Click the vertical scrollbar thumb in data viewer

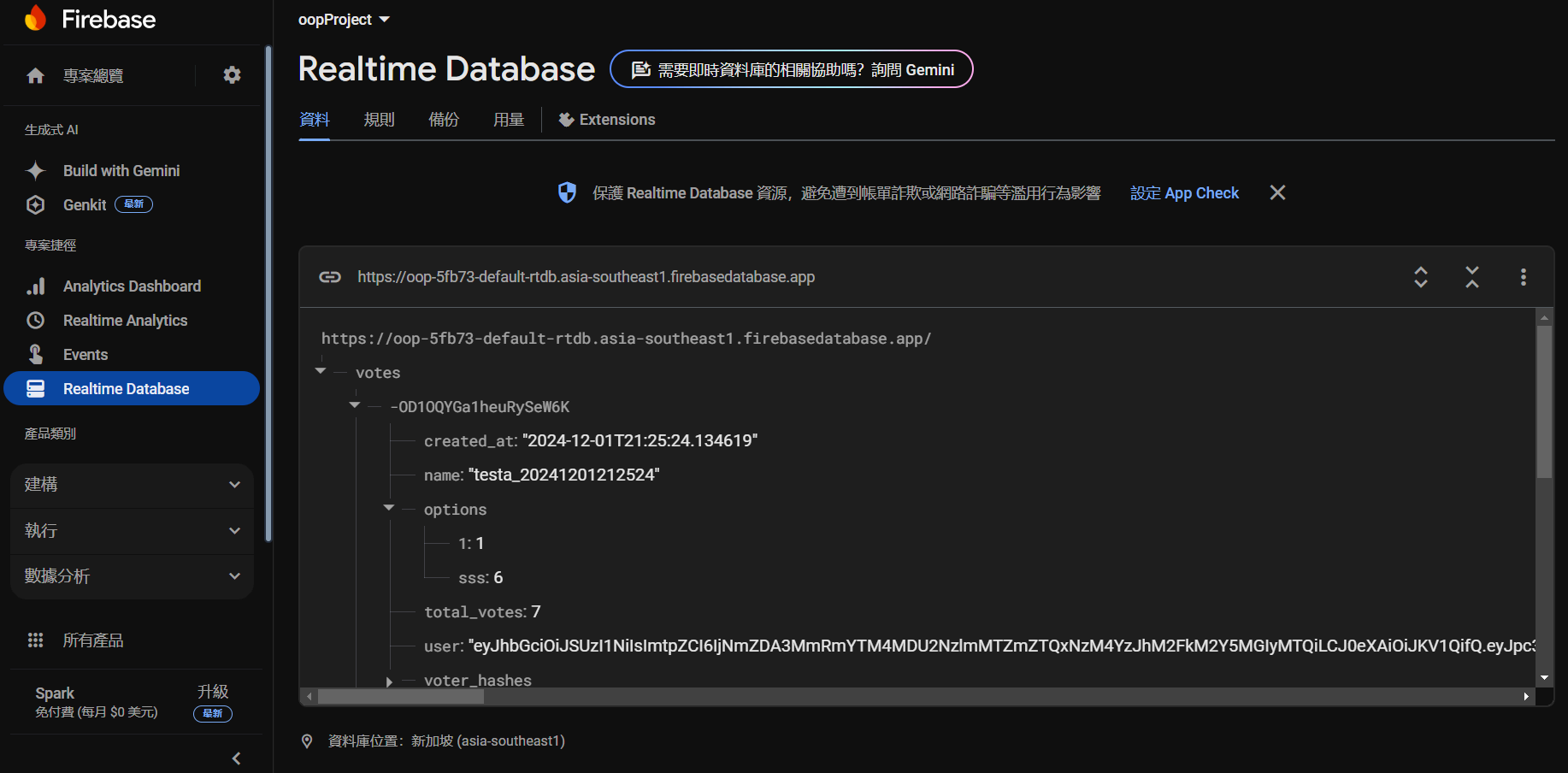click(x=1544, y=402)
